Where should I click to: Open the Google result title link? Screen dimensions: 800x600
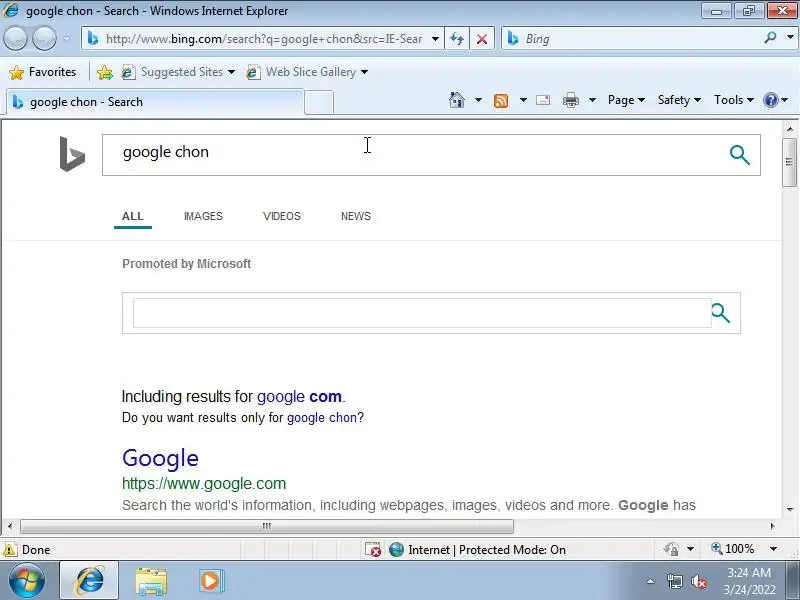(x=160, y=458)
